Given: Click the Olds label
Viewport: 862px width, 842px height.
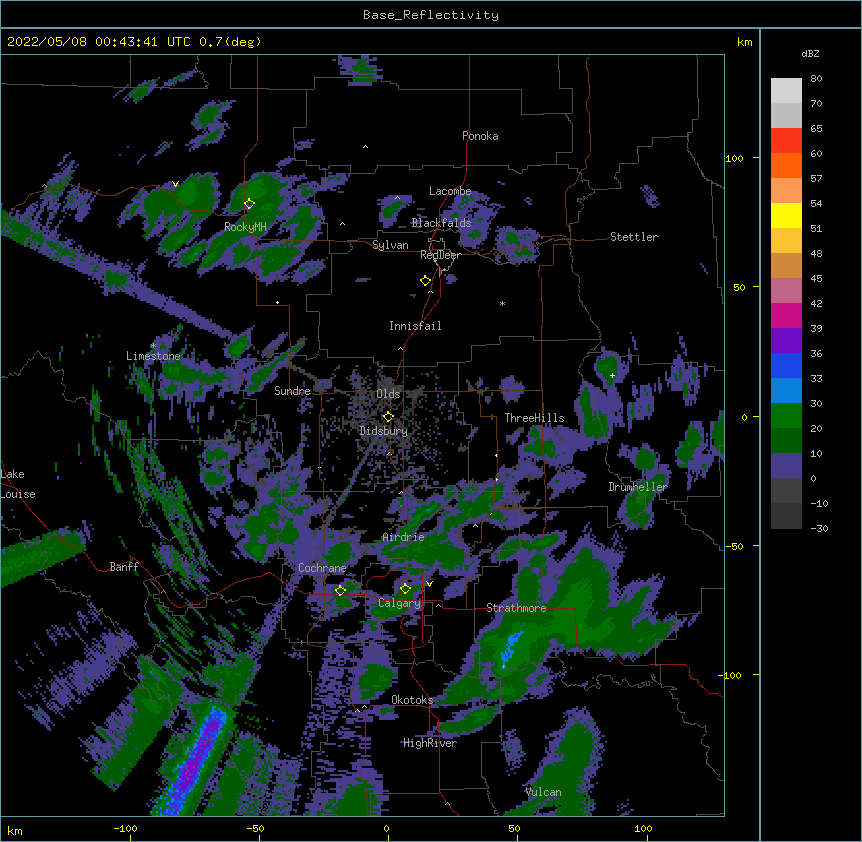Looking at the screenshot, I should (388, 394).
